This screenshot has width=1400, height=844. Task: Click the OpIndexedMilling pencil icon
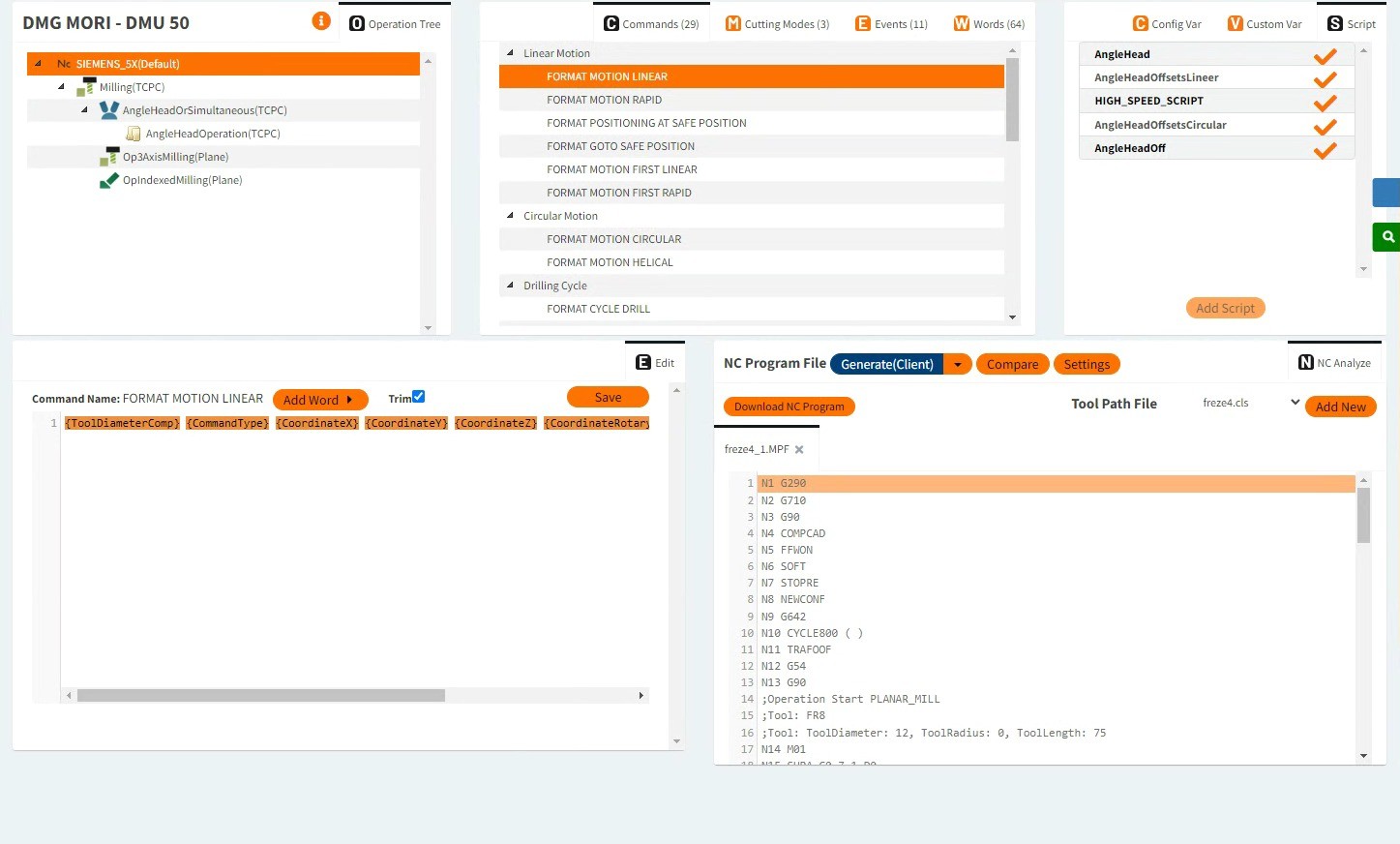[x=109, y=180]
